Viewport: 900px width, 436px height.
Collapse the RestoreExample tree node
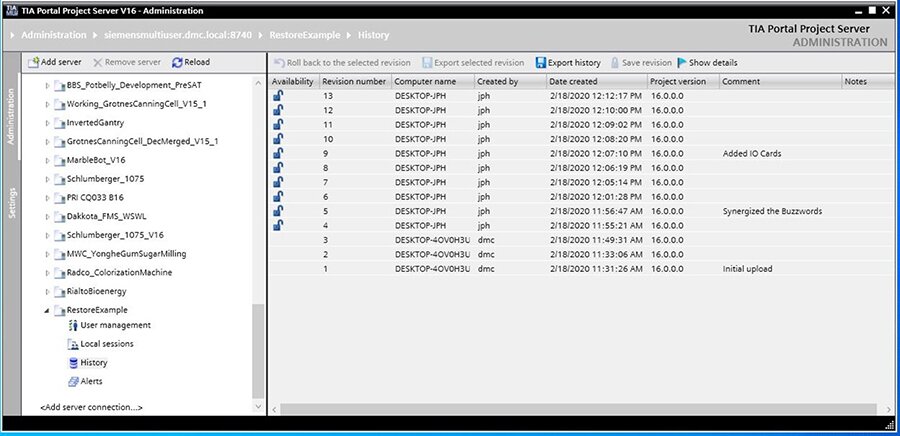pyautogui.click(x=47, y=310)
